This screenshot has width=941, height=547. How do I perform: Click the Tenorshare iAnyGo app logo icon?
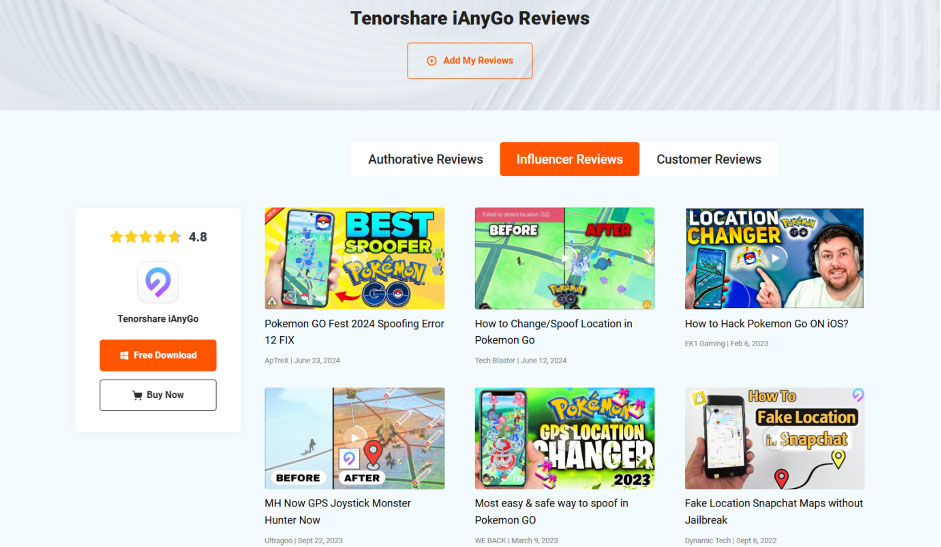[158, 282]
